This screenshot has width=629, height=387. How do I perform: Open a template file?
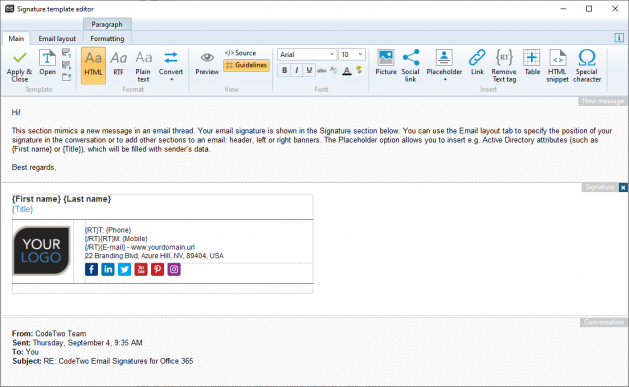pos(47,63)
